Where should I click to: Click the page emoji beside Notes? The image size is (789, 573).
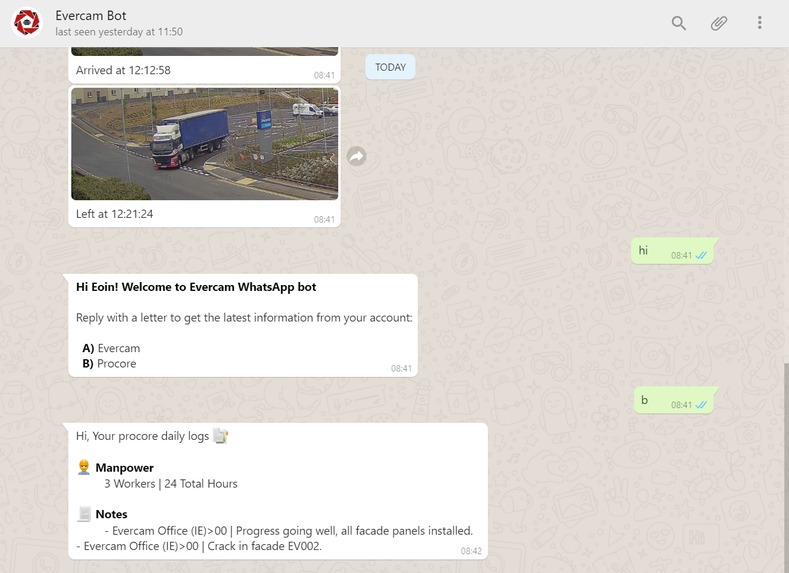(x=84, y=514)
